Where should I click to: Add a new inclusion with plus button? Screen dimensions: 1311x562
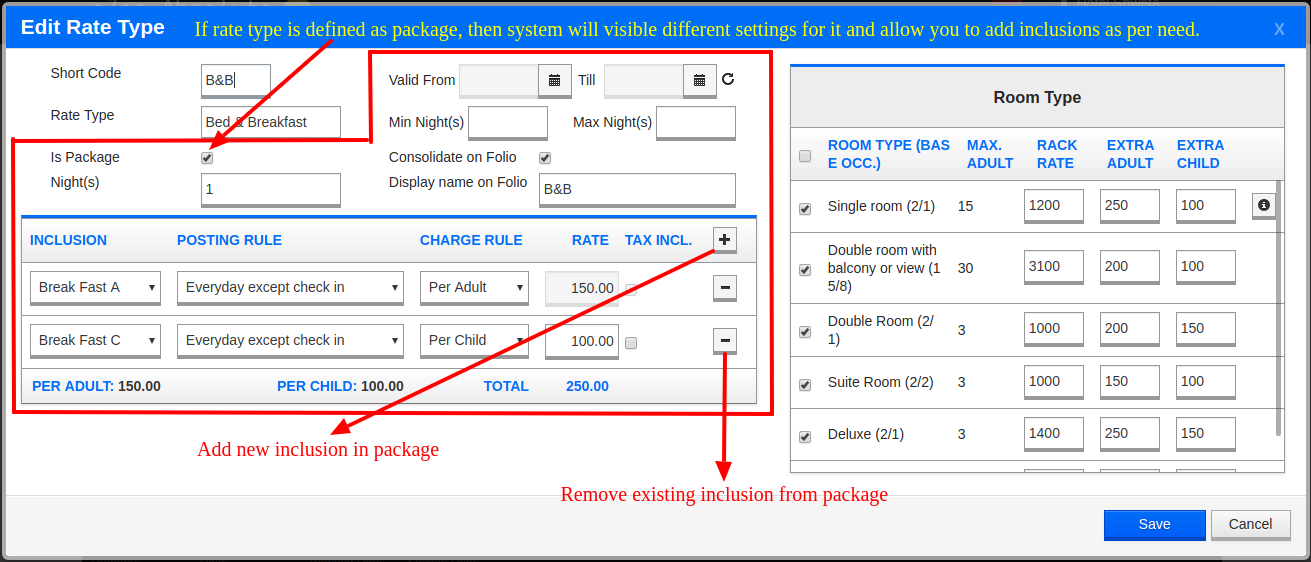(x=725, y=240)
